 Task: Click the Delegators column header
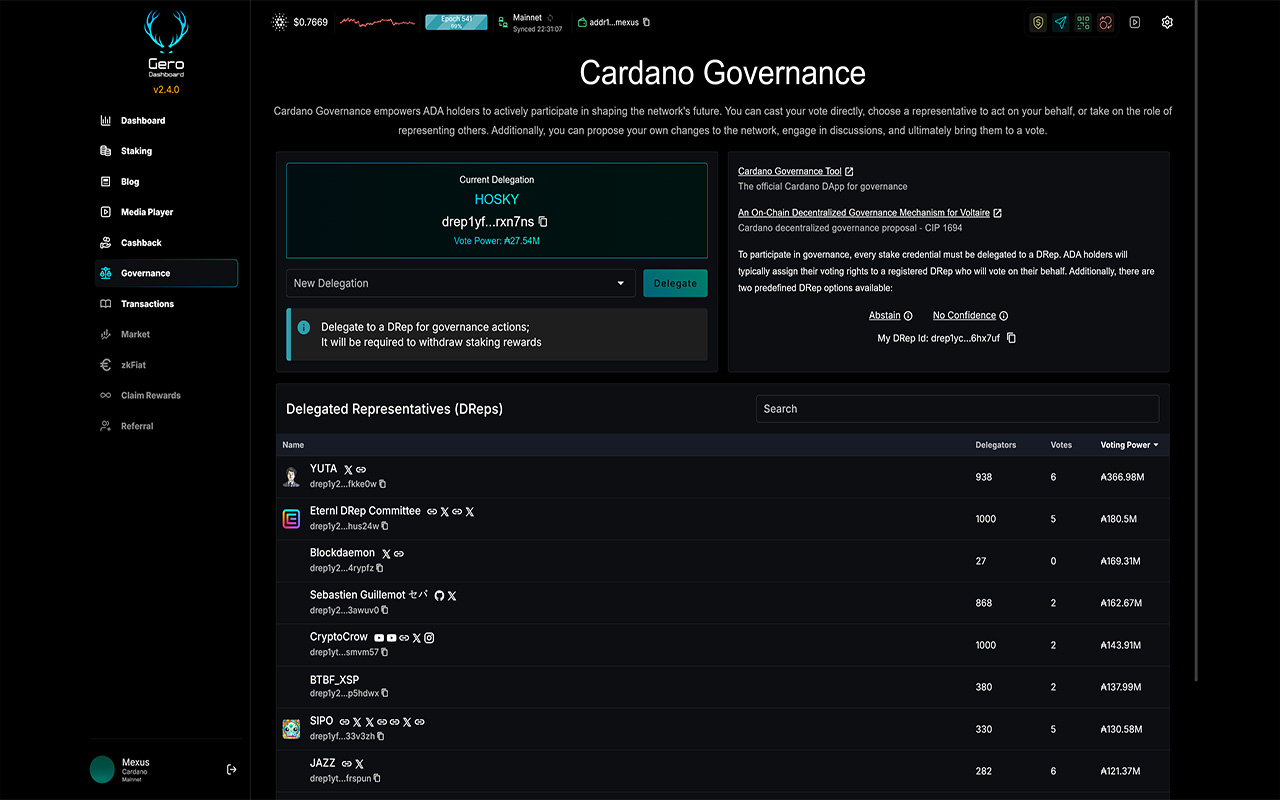coord(996,445)
